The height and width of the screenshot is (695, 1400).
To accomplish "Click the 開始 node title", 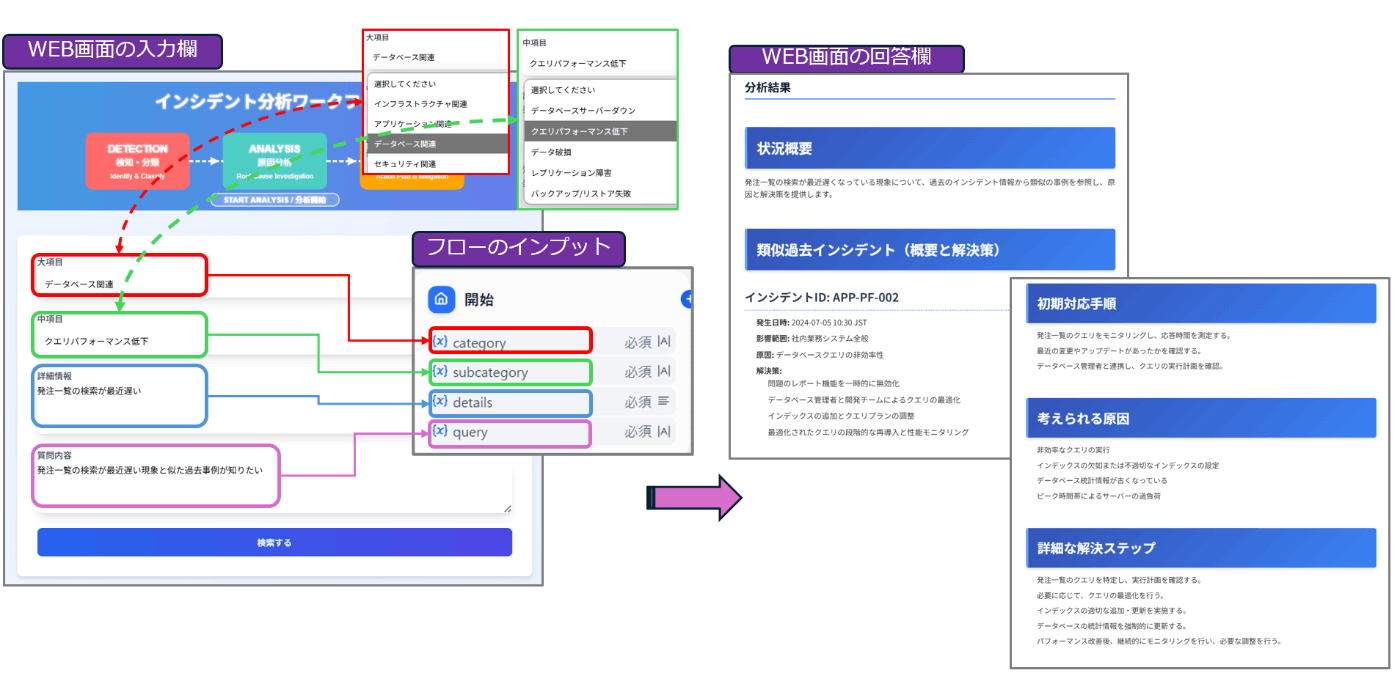I will coord(479,299).
